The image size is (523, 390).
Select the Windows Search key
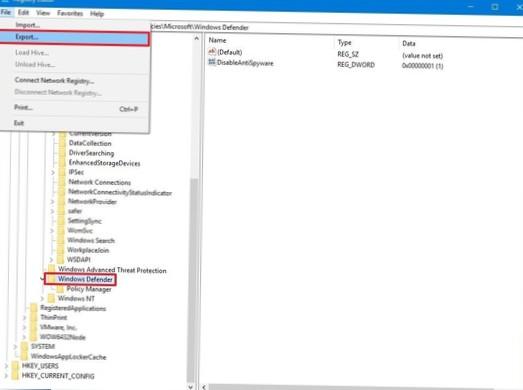pos(91,240)
